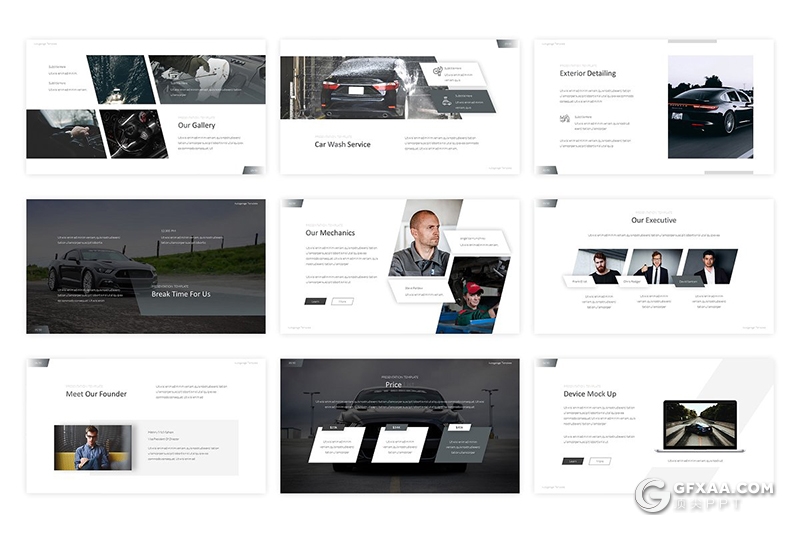Image resolution: width=800 pixels, height=533 pixels.
Task: Select the middle executive's photo
Action: pos(654,267)
